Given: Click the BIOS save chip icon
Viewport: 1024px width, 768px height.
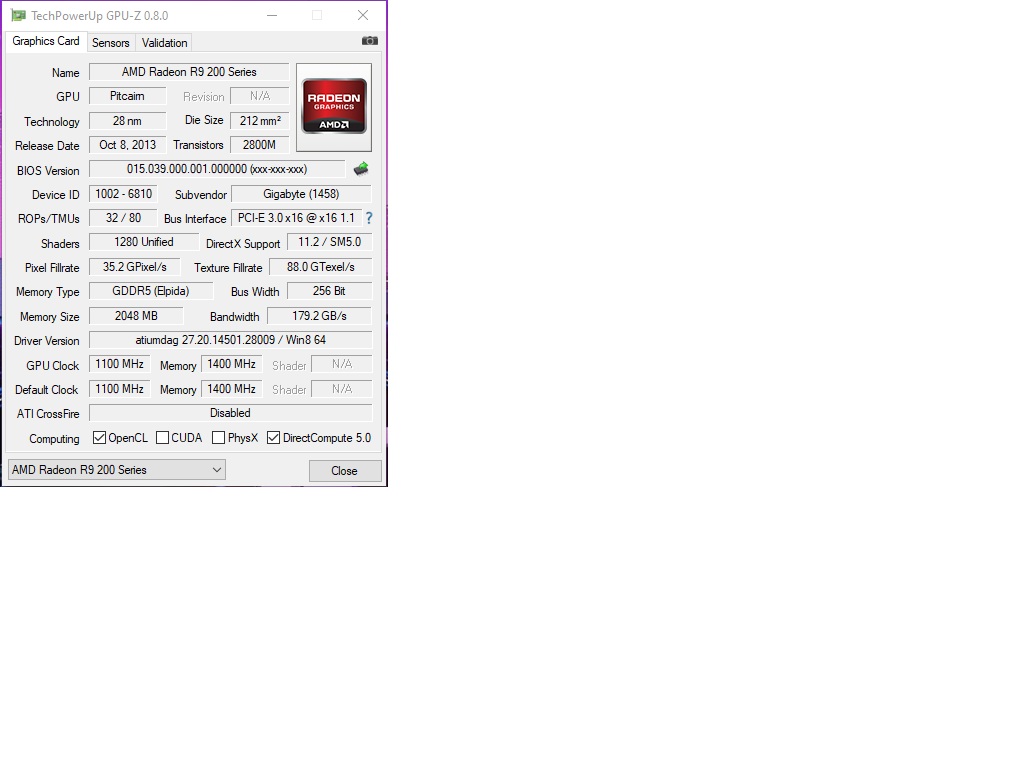Looking at the screenshot, I should click(361, 169).
